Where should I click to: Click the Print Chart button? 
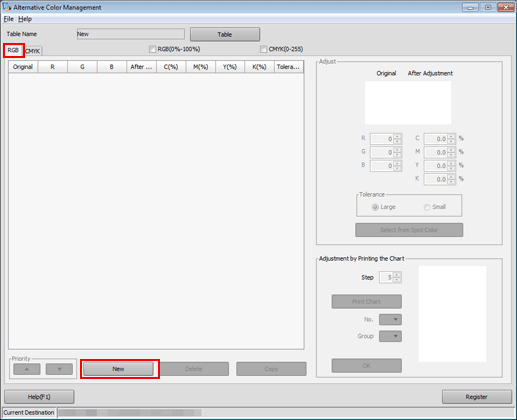[366, 301]
